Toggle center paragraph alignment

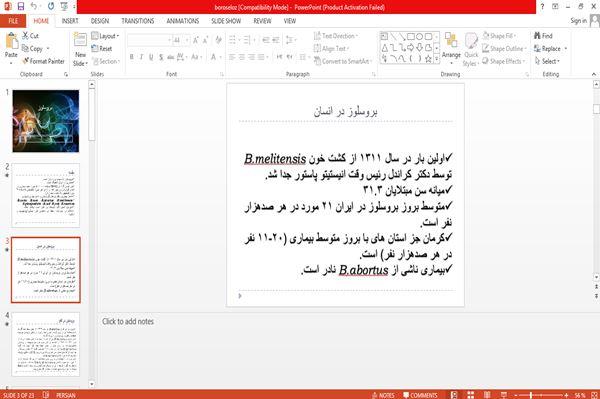coord(241,57)
